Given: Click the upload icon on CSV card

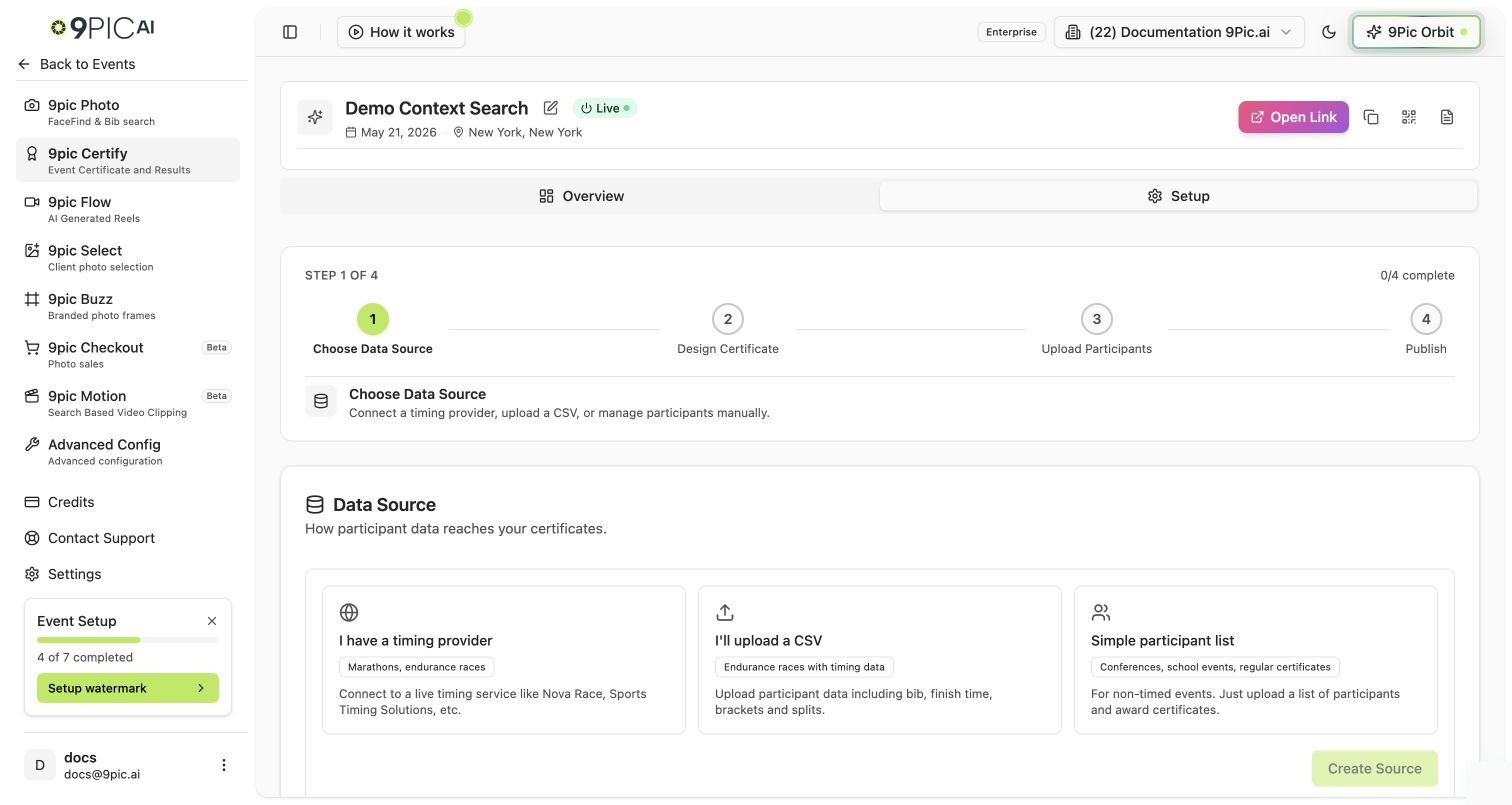Looking at the screenshot, I should point(725,612).
